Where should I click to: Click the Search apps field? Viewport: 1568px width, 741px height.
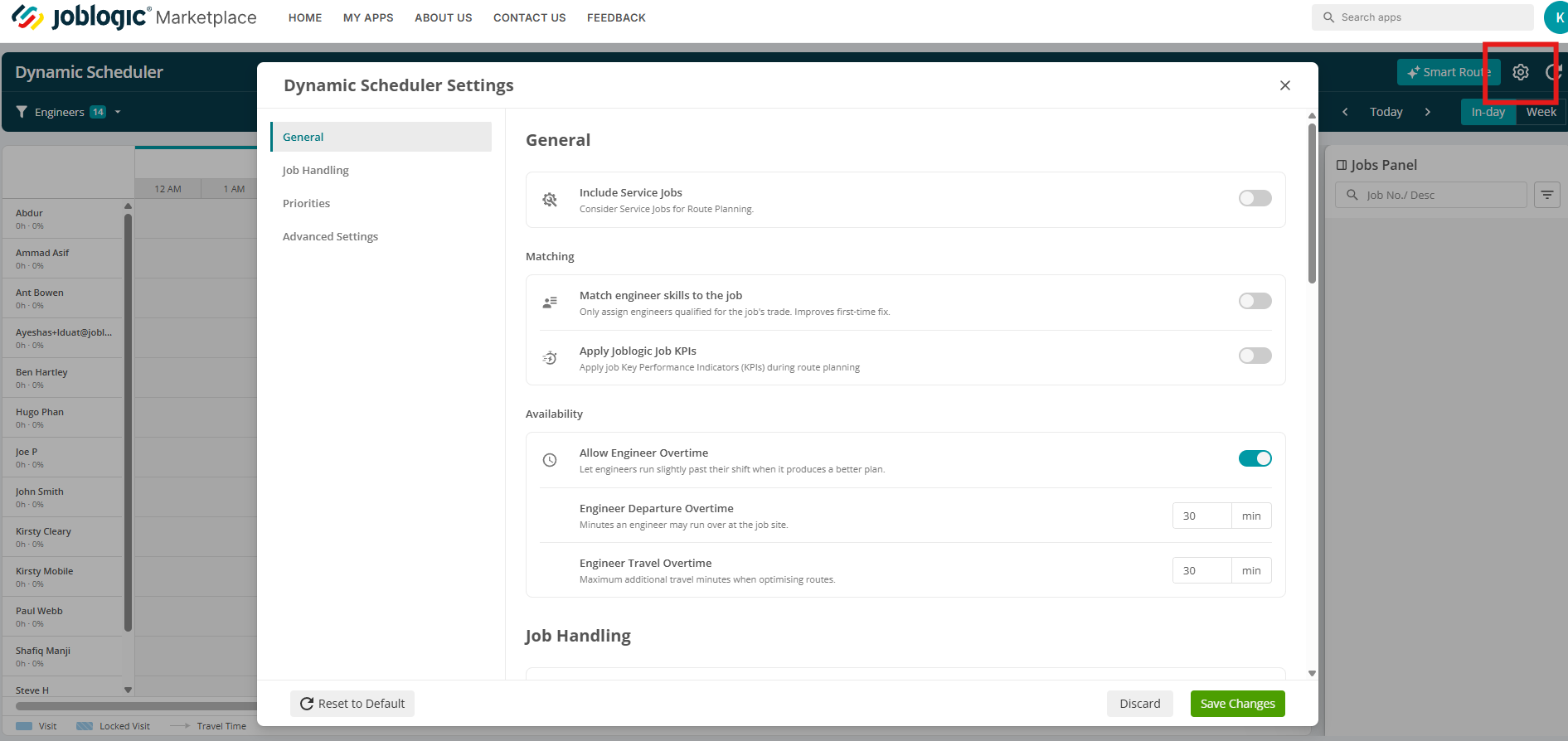pos(1423,17)
